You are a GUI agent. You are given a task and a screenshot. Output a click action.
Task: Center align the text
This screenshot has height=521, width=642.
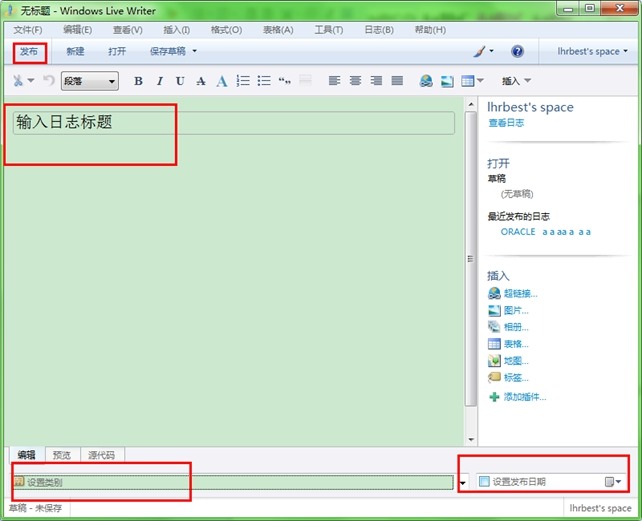[355, 81]
